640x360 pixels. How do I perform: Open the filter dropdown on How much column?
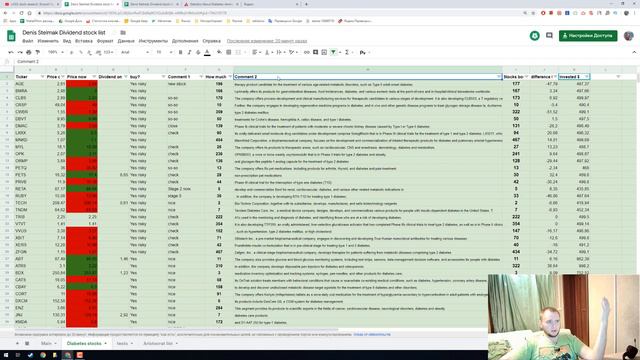(230, 77)
